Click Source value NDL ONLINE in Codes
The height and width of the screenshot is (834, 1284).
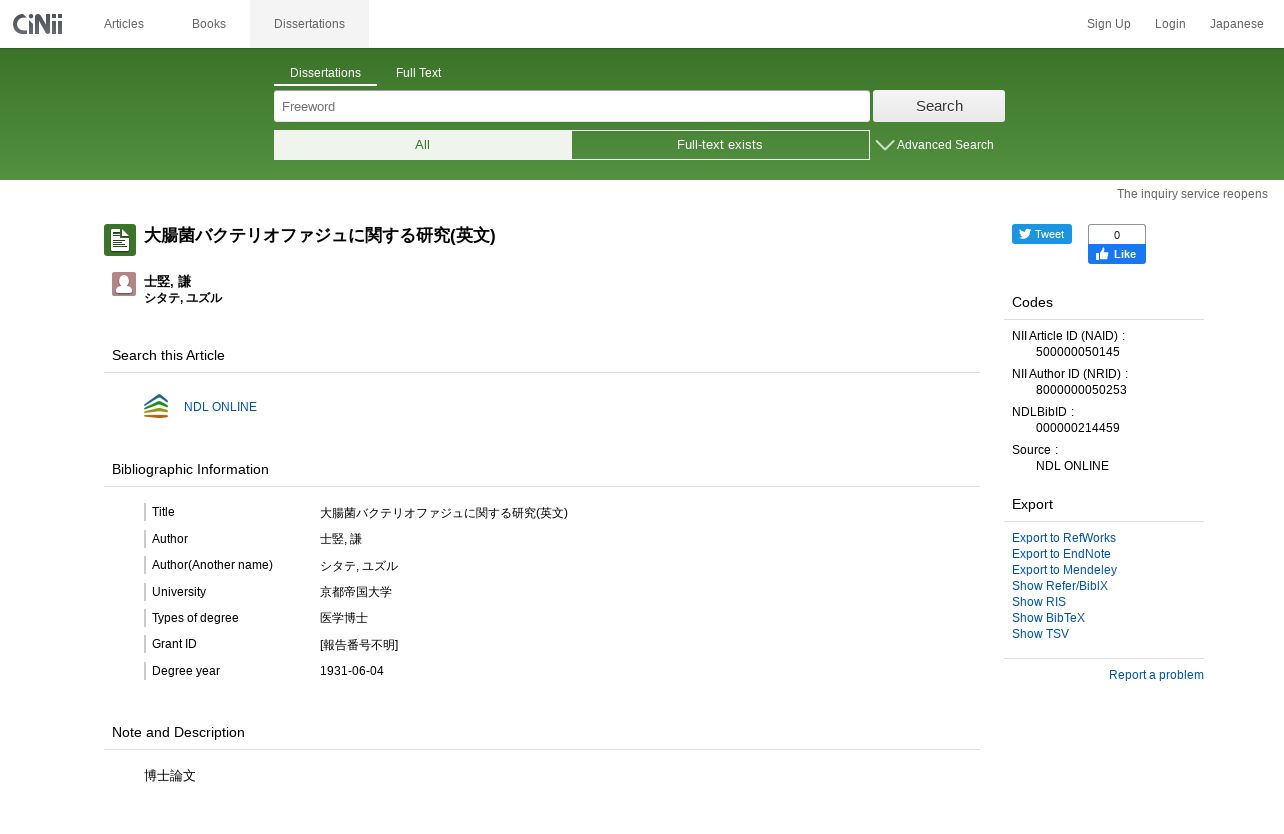[1072, 466]
